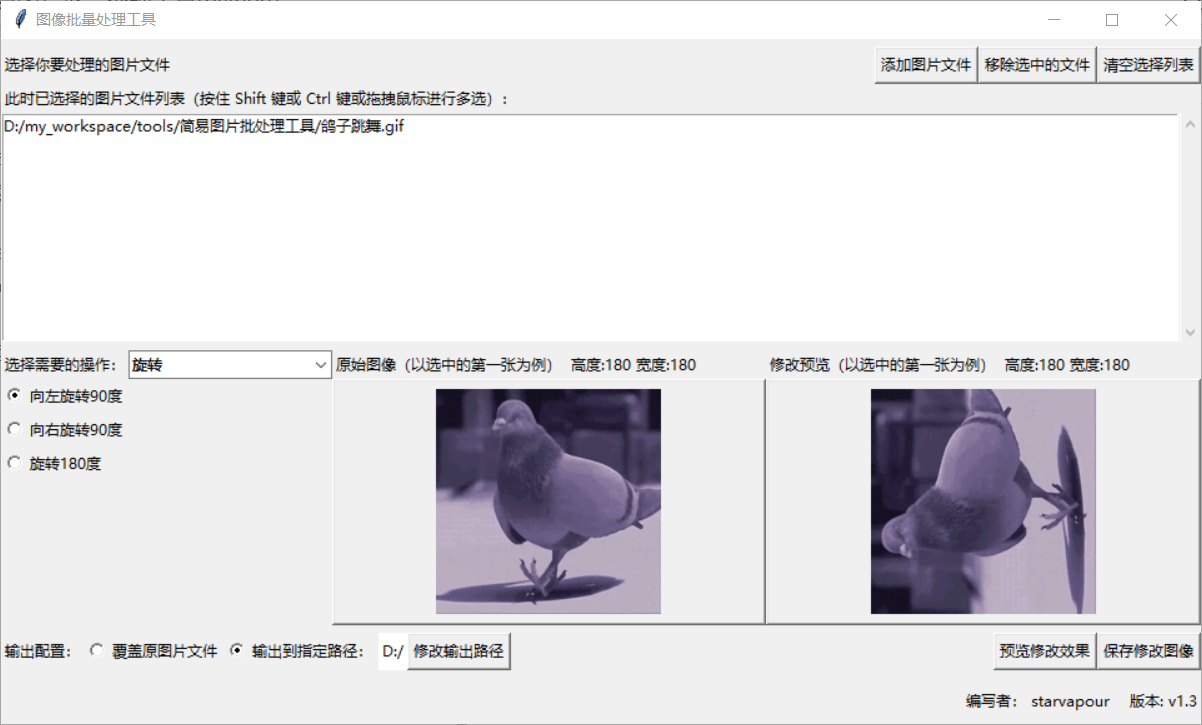Click the scrollbar down arrow of the file list
Screen dimensions: 1202x725
pos(1191,331)
